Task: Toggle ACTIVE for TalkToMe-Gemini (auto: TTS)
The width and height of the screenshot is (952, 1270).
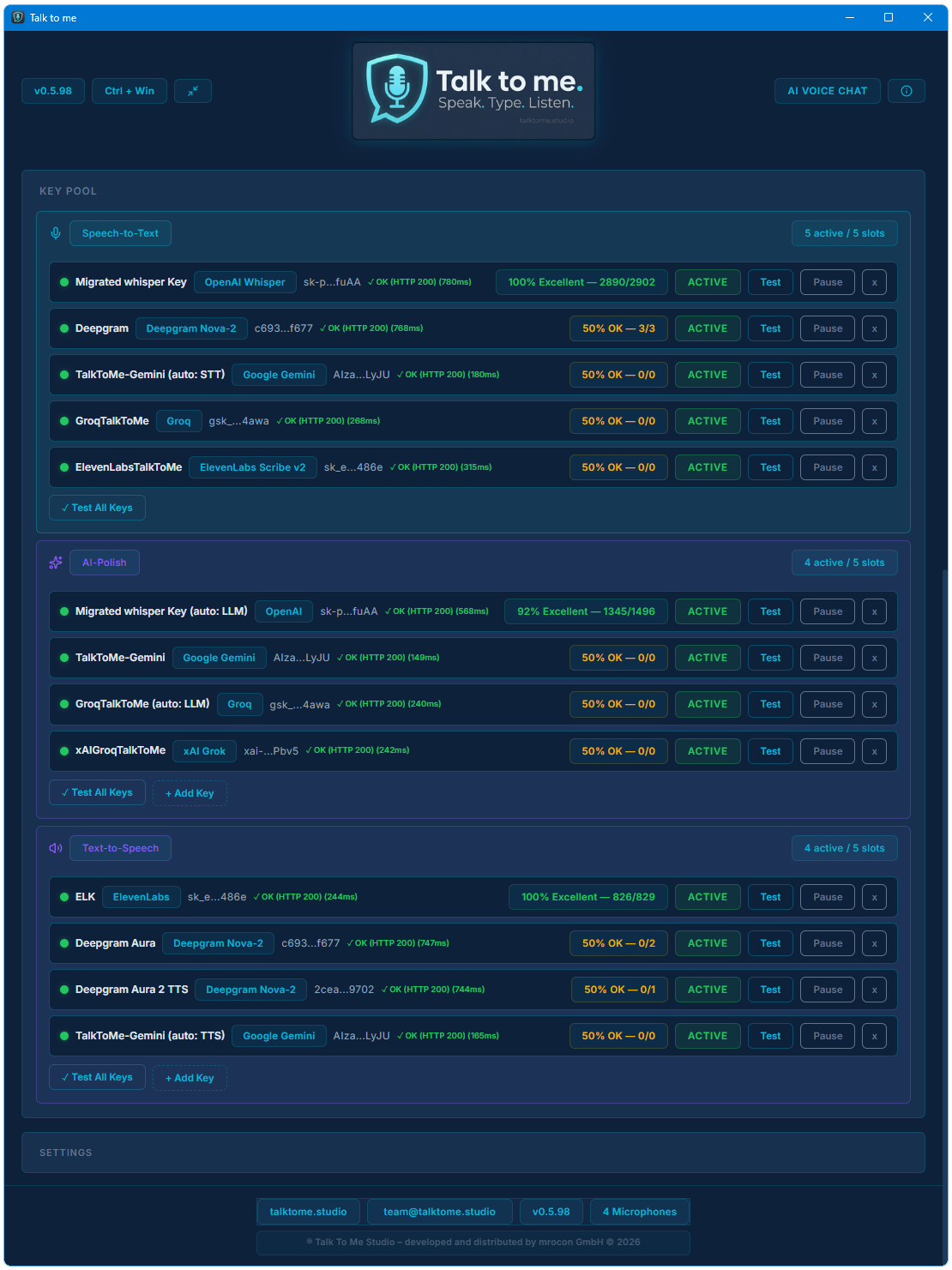Action: point(708,1036)
